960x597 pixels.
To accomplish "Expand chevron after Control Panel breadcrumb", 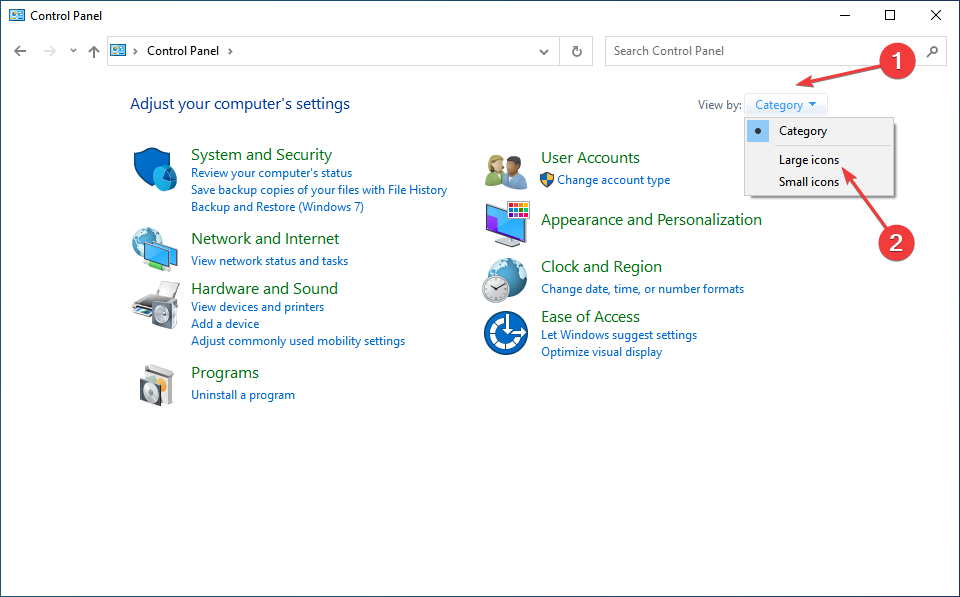I will point(230,51).
